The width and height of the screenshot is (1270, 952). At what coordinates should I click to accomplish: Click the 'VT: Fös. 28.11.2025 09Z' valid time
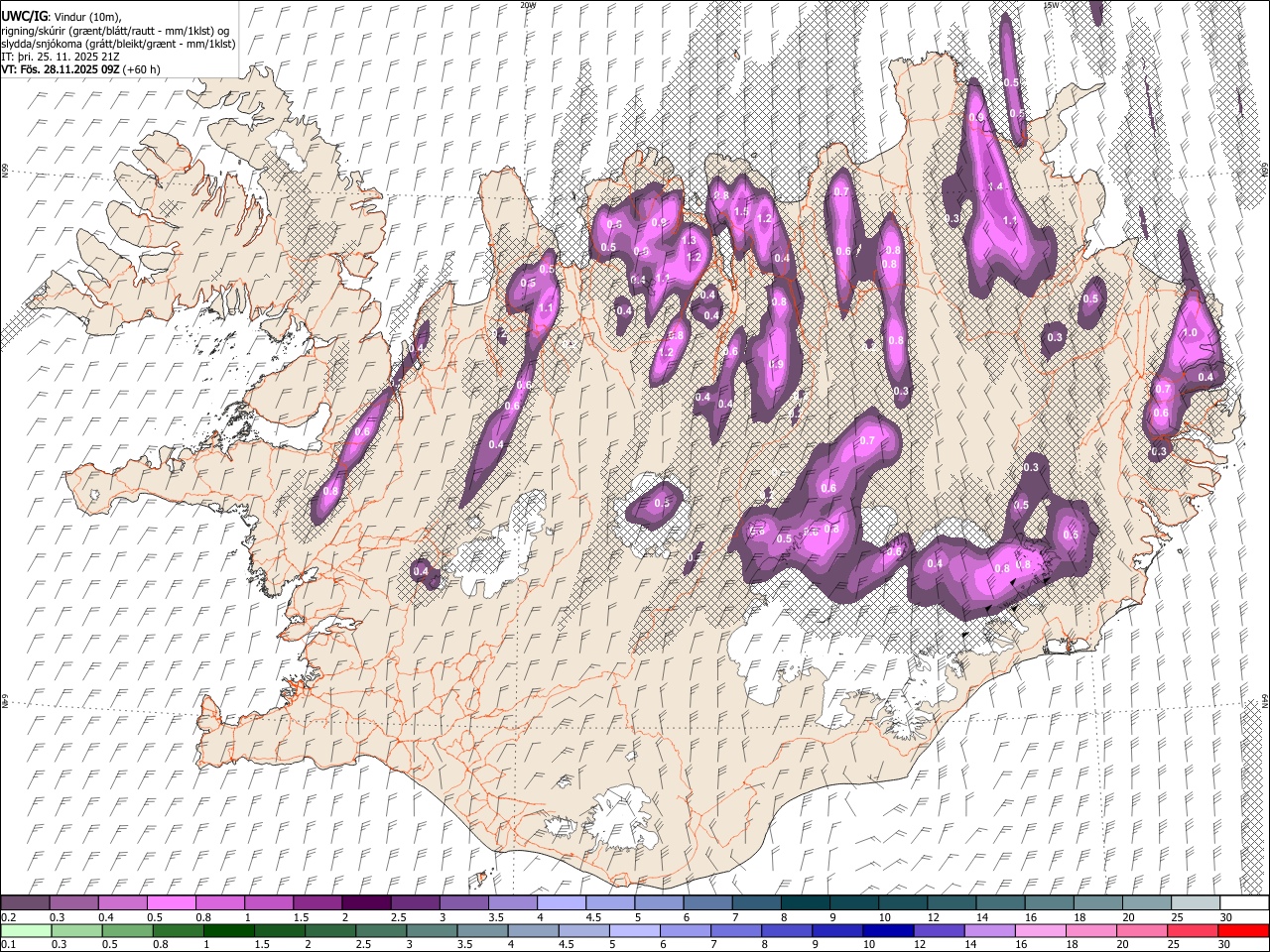61,69
